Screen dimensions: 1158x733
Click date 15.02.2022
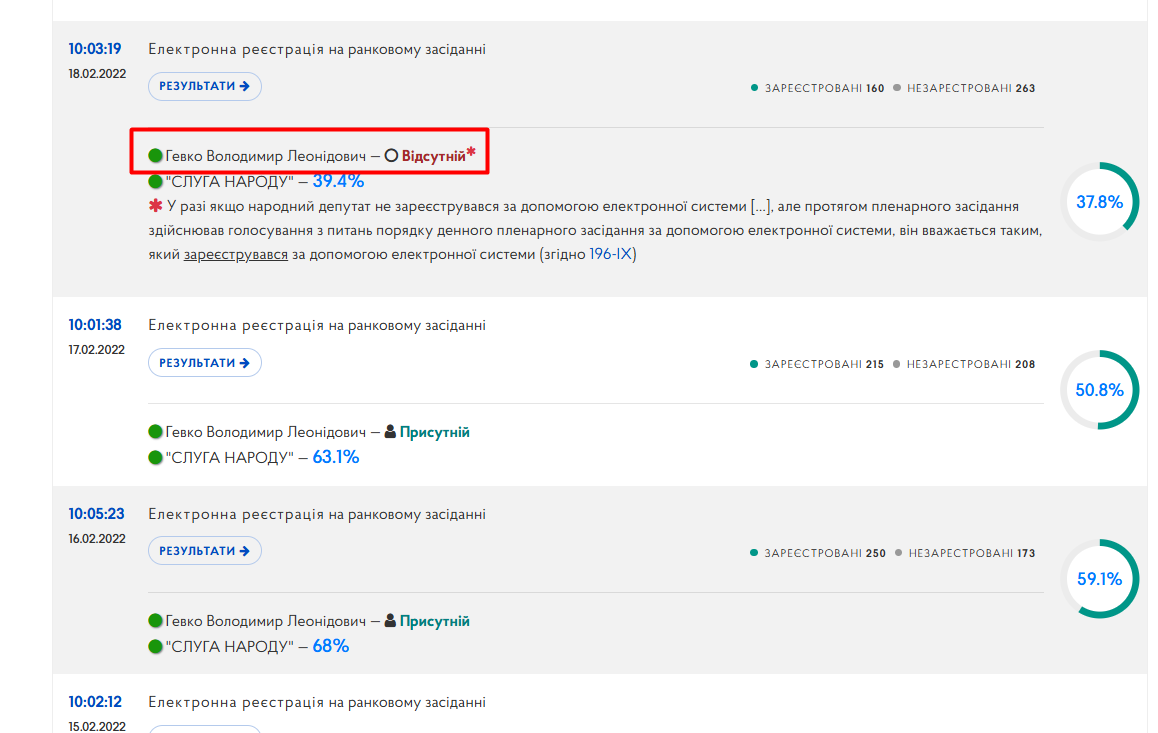[97, 726]
